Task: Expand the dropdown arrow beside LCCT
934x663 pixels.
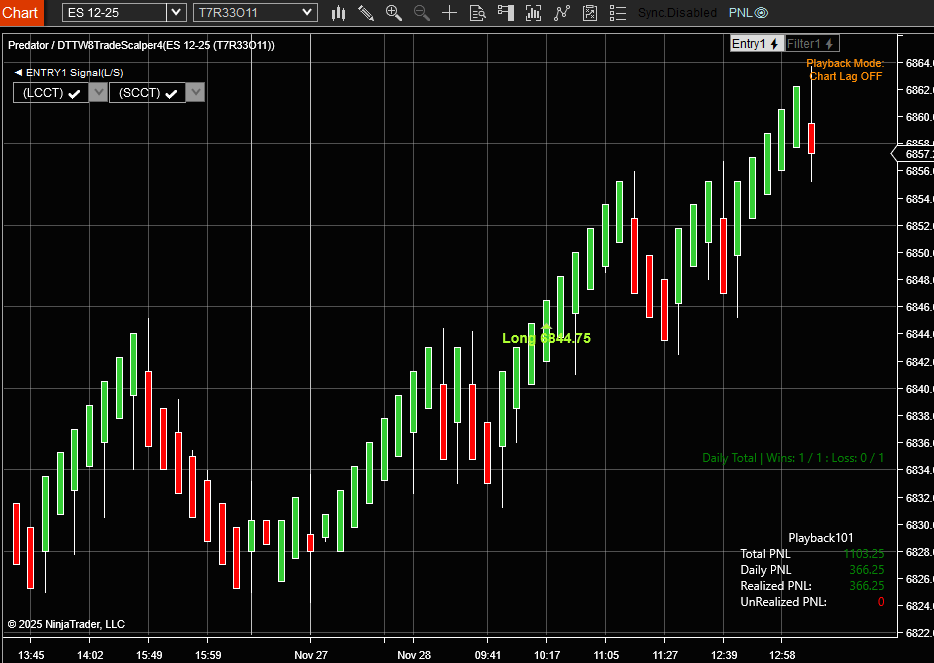Action: [x=98, y=92]
